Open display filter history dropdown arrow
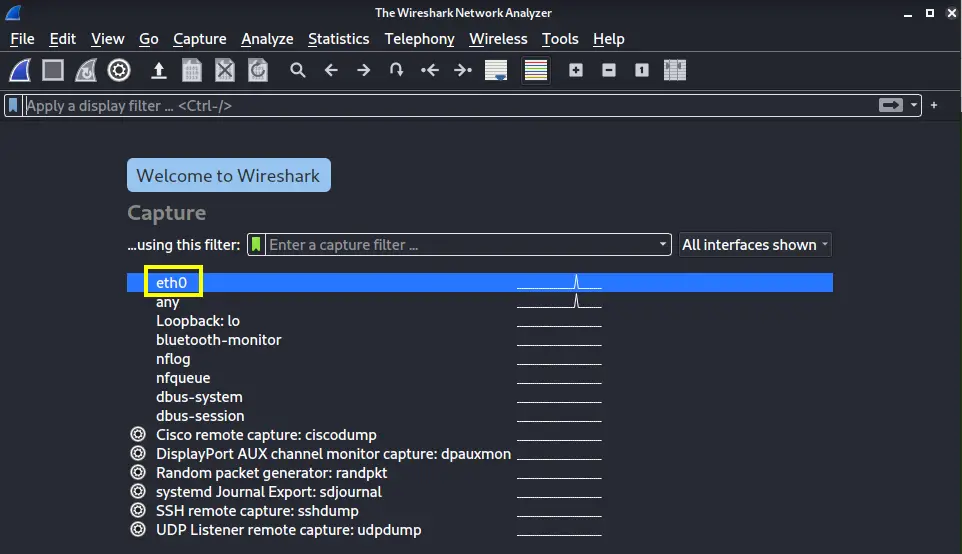This screenshot has width=962, height=554. tap(914, 105)
